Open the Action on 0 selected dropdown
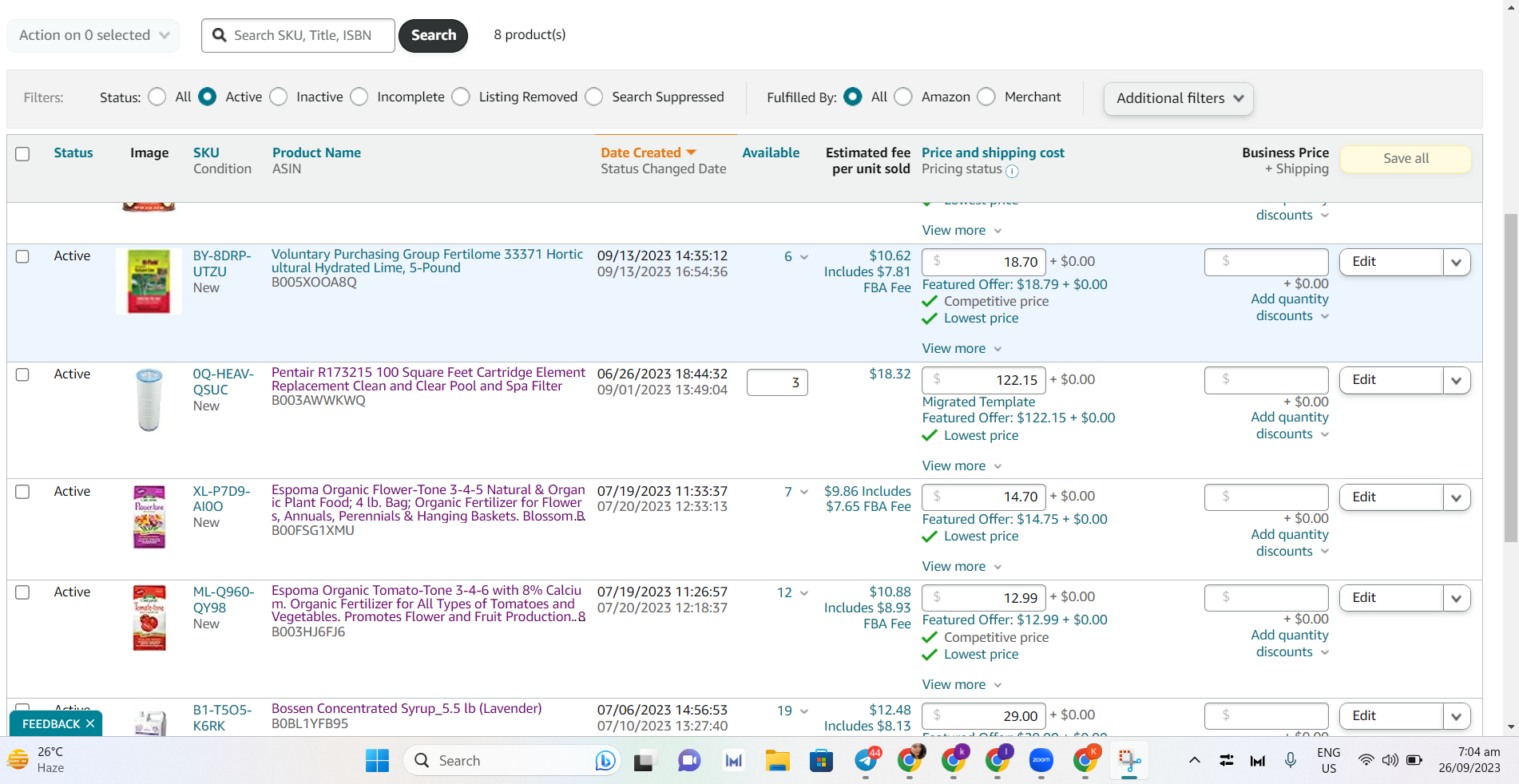 coord(93,35)
